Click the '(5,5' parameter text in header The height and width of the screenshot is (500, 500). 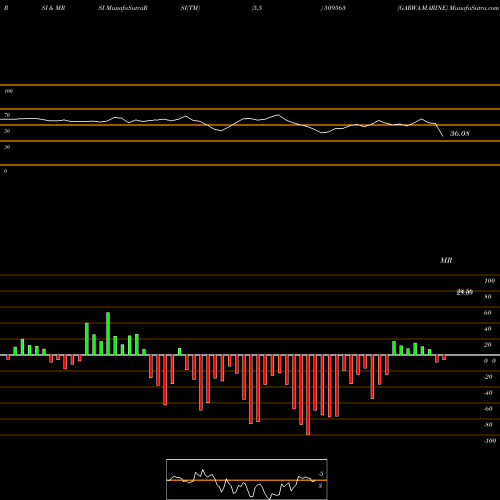pos(257,8)
